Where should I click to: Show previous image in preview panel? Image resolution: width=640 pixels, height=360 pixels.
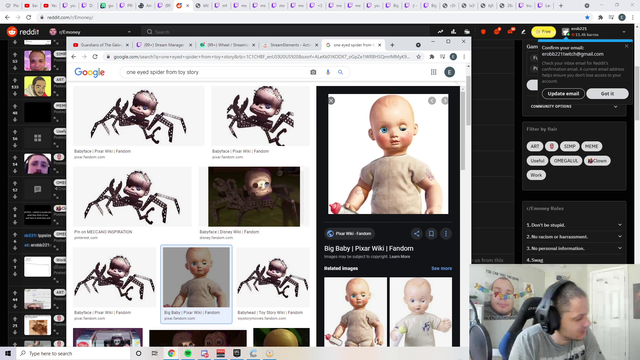432,100
